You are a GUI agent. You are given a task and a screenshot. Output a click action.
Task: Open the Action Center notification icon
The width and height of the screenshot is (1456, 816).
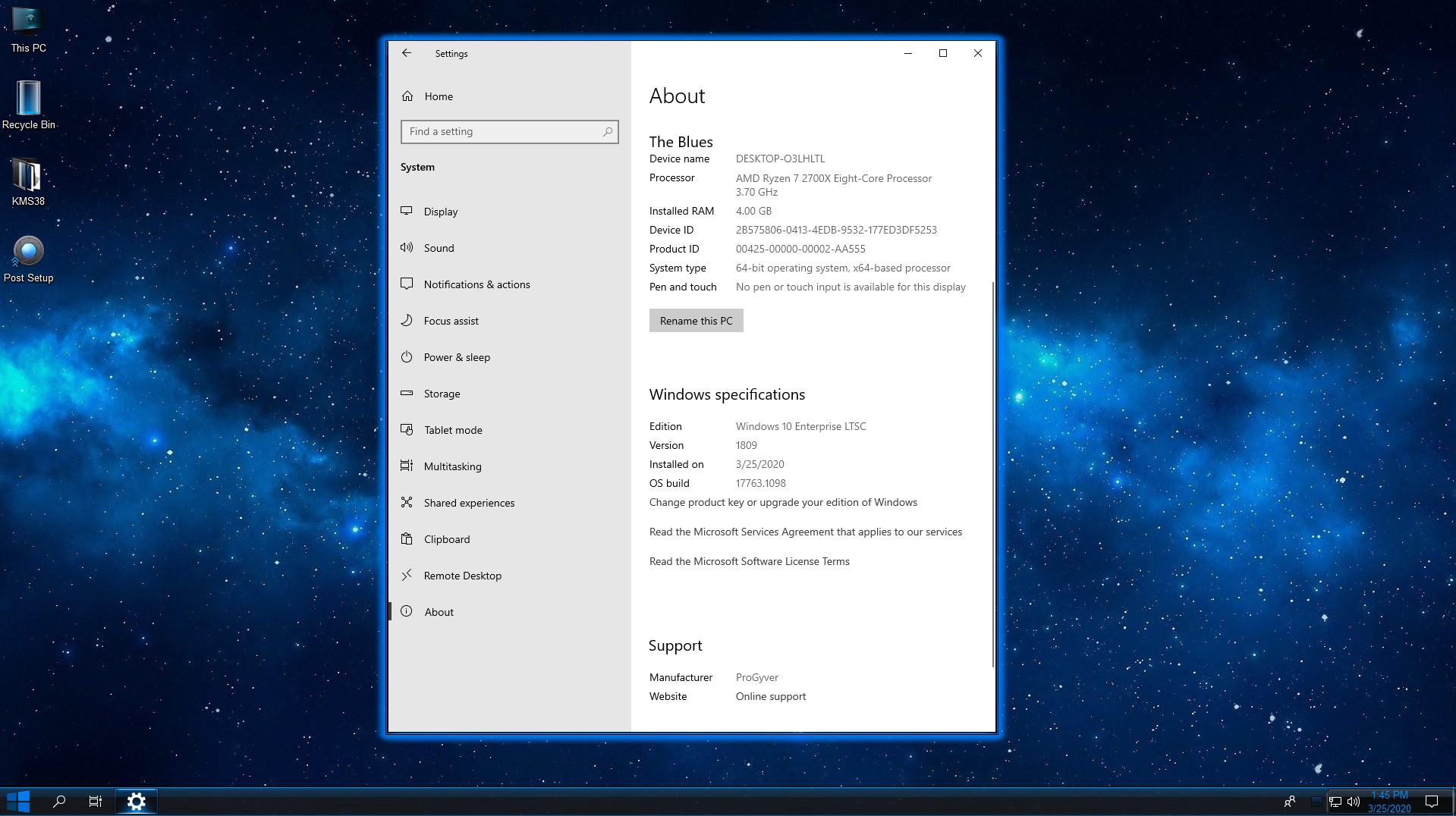click(x=1432, y=802)
